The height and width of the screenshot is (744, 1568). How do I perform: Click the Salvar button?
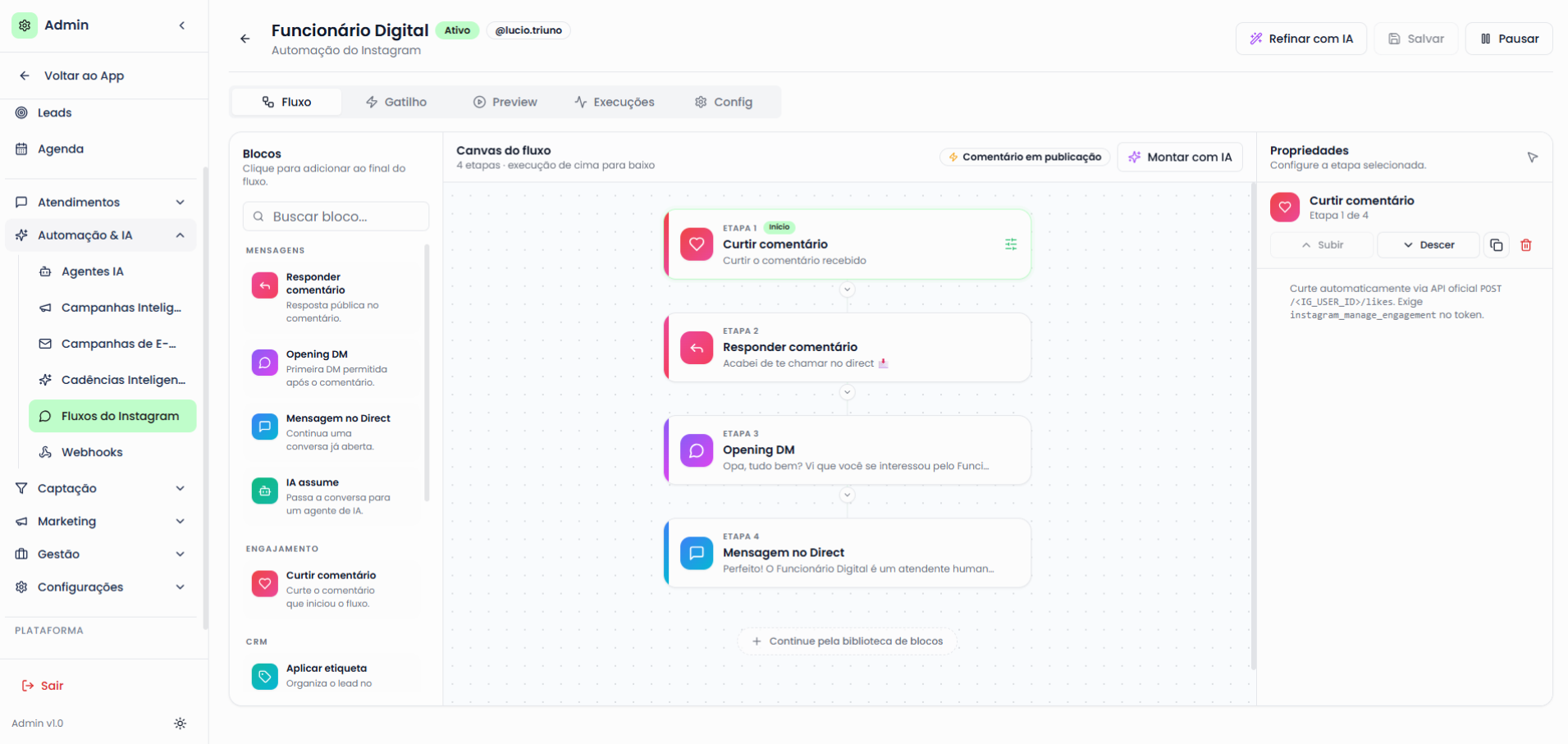click(1416, 39)
